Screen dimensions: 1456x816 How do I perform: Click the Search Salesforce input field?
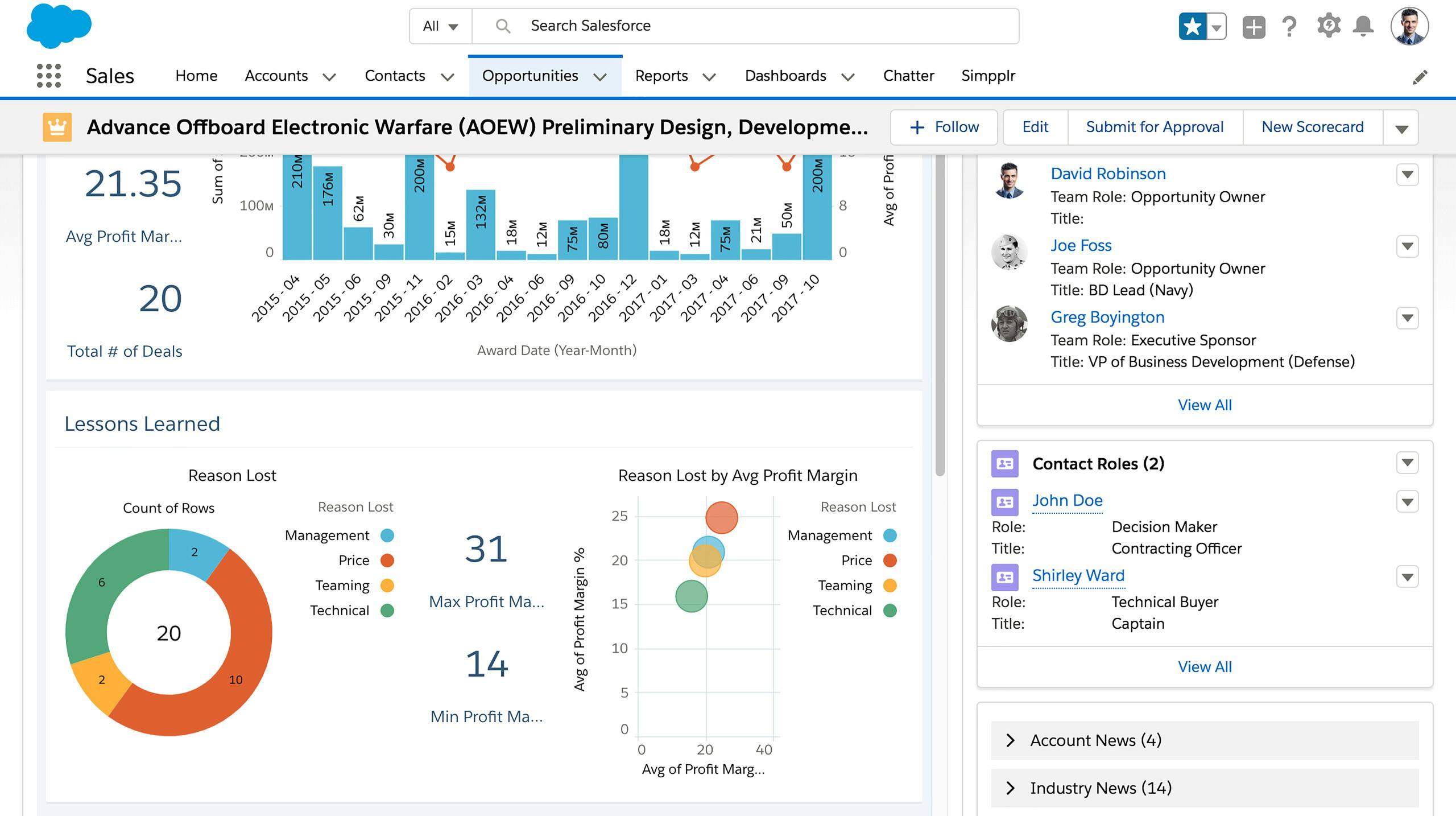tap(745, 26)
